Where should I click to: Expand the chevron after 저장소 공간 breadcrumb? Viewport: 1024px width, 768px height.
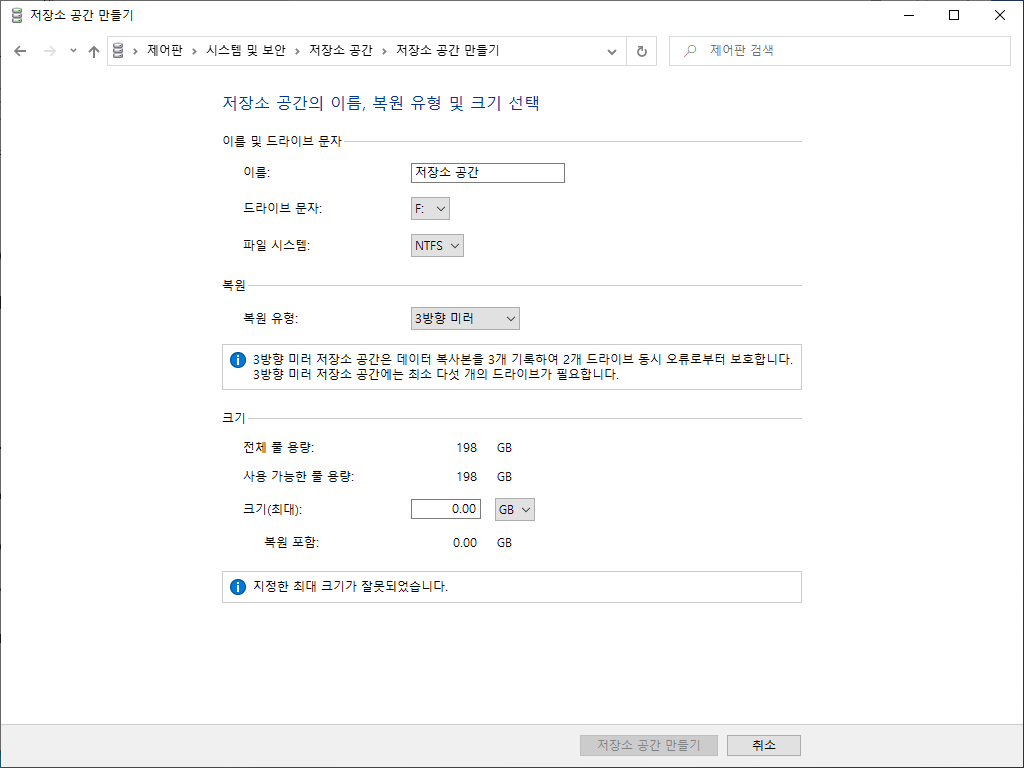384,51
